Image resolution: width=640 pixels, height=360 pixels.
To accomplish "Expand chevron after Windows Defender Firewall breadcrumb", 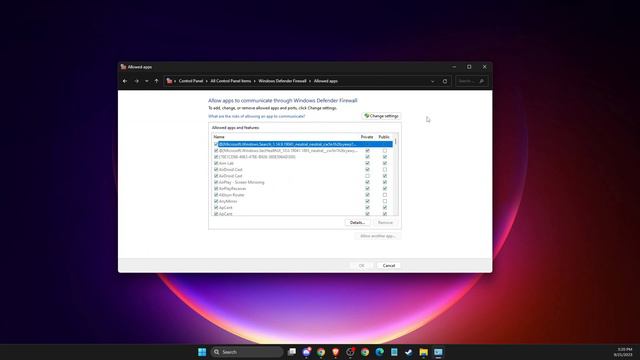I will tap(310, 81).
